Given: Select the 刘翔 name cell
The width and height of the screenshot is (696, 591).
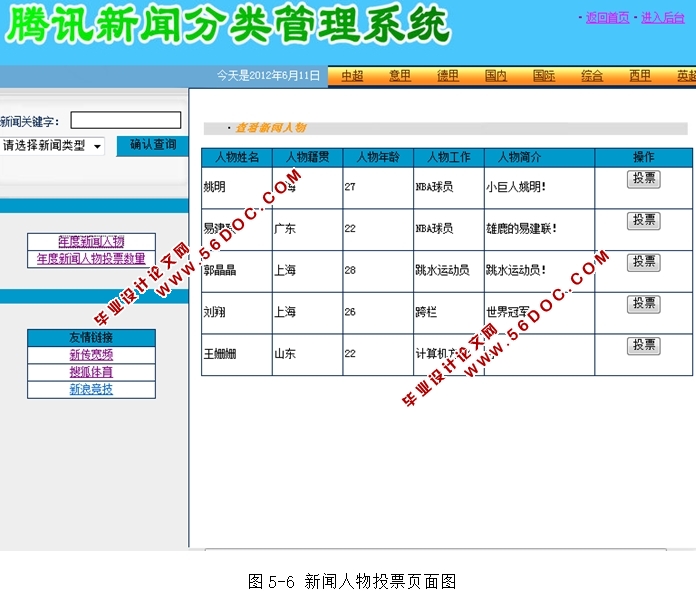Looking at the screenshot, I should pos(237,313).
